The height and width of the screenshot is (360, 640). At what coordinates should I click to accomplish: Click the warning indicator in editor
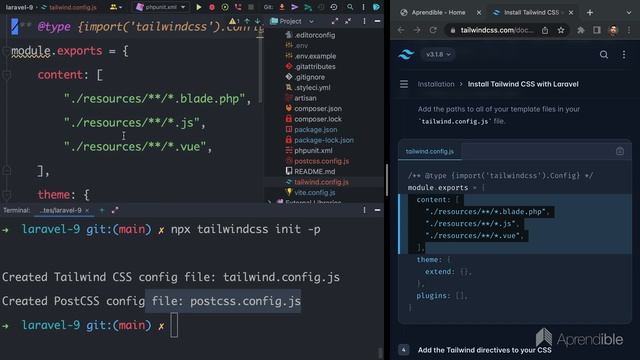click(234, 21)
